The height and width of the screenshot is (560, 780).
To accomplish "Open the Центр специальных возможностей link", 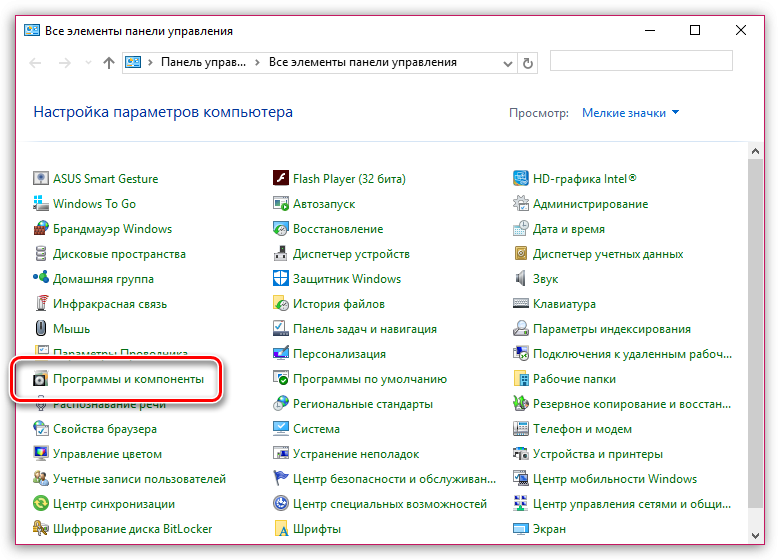I will pos(390,504).
